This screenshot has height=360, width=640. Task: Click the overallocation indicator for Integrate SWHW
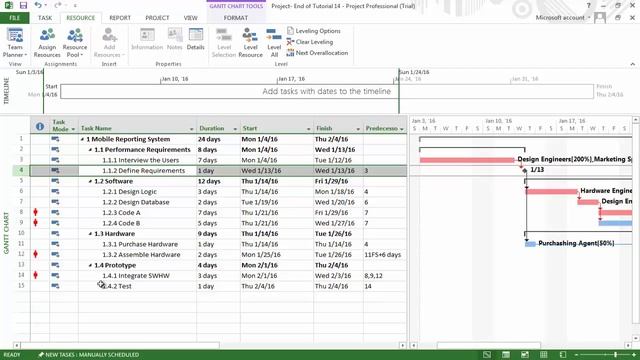(36, 276)
